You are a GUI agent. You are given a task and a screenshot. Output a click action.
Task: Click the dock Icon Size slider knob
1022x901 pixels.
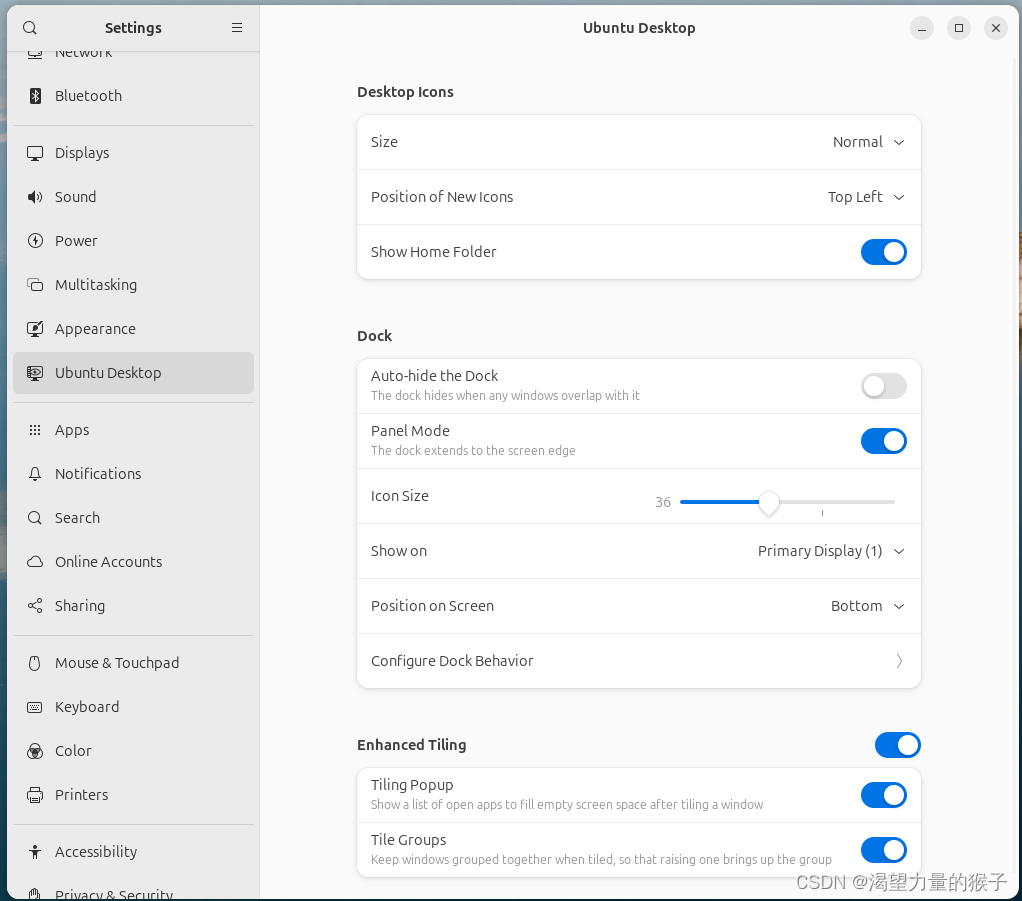(769, 503)
